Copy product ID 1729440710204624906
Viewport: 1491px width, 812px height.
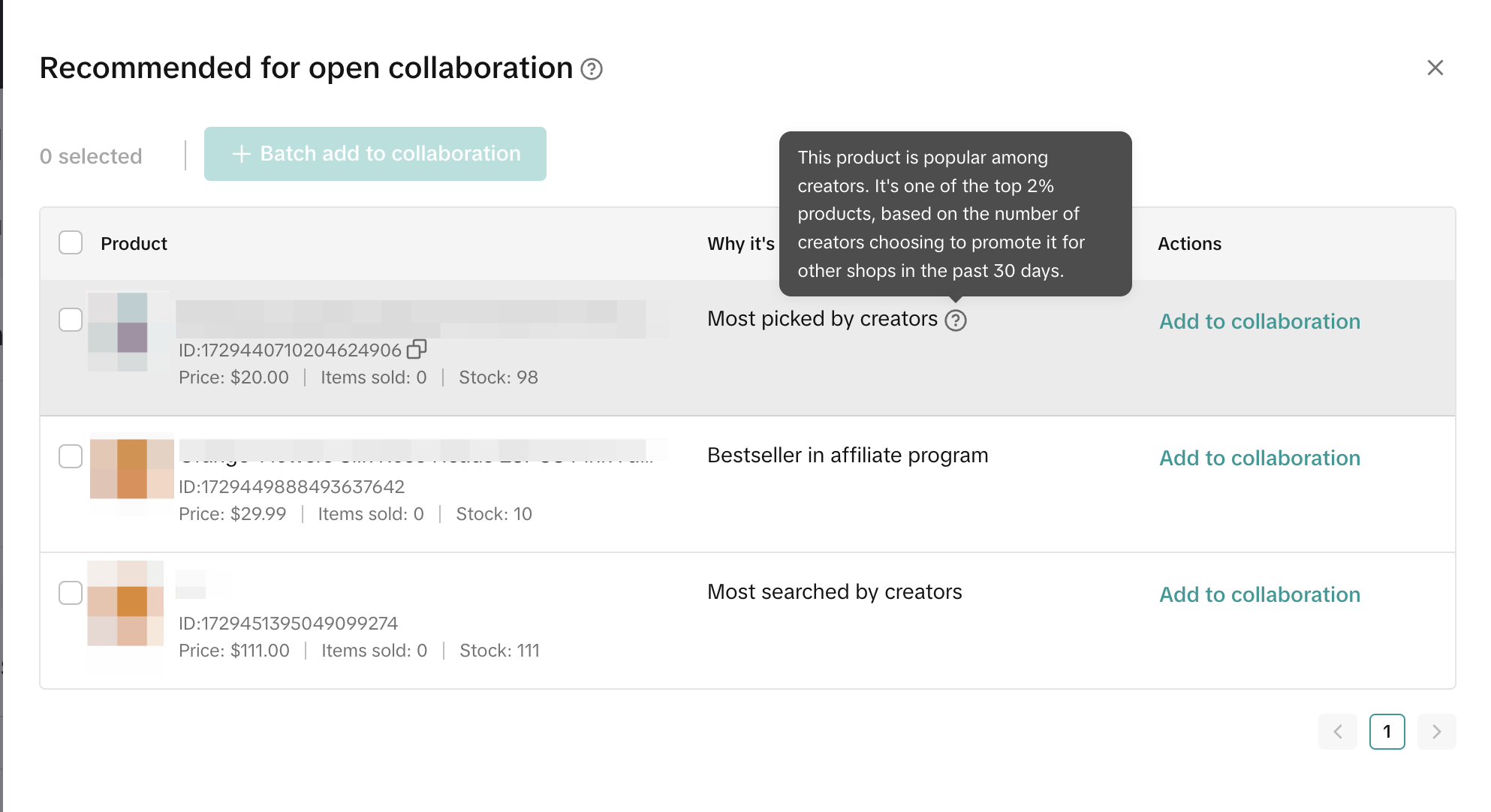tap(417, 349)
